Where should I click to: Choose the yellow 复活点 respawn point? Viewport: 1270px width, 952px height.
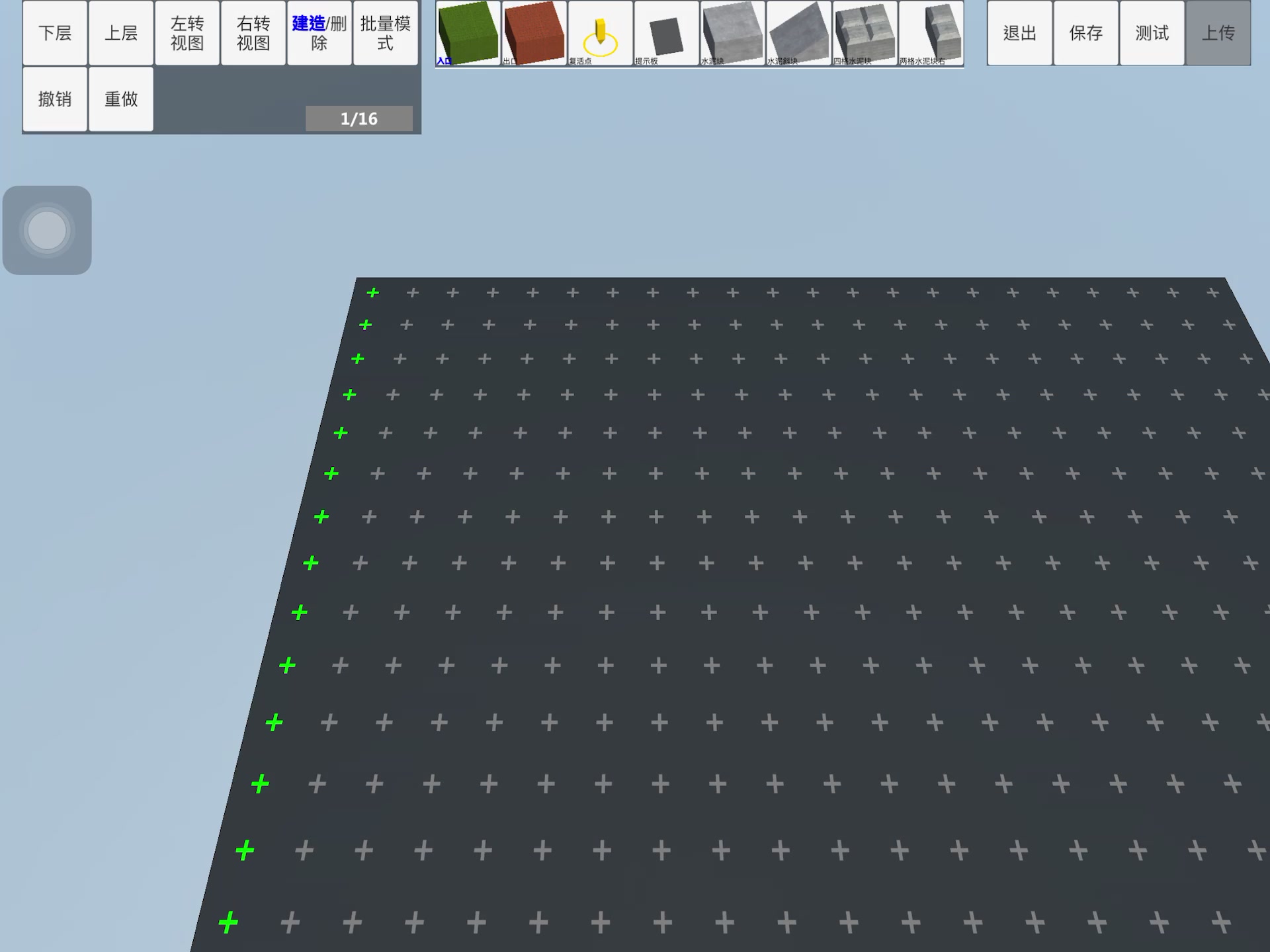pyautogui.click(x=600, y=33)
